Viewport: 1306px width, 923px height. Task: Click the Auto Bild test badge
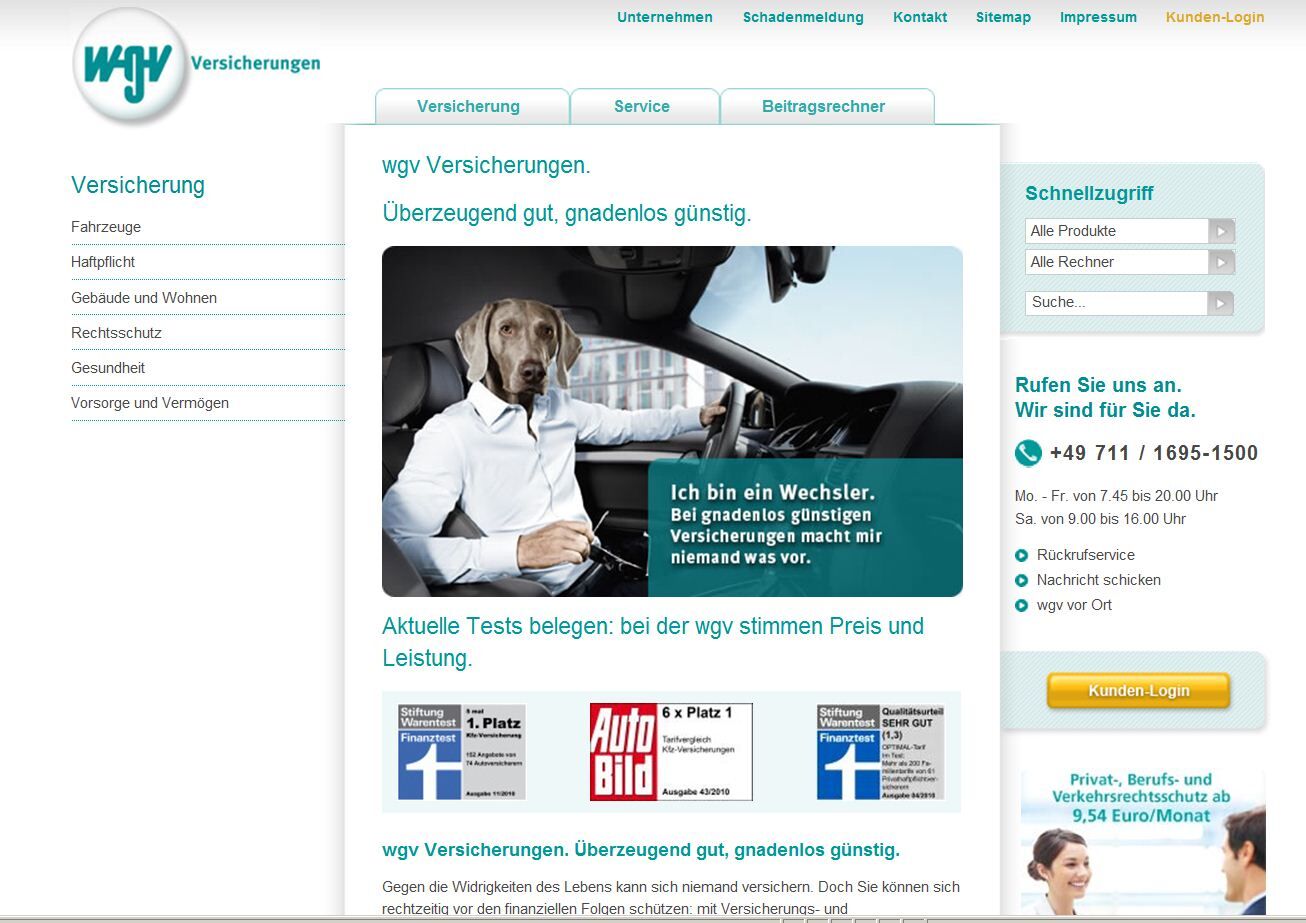coord(671,752)
